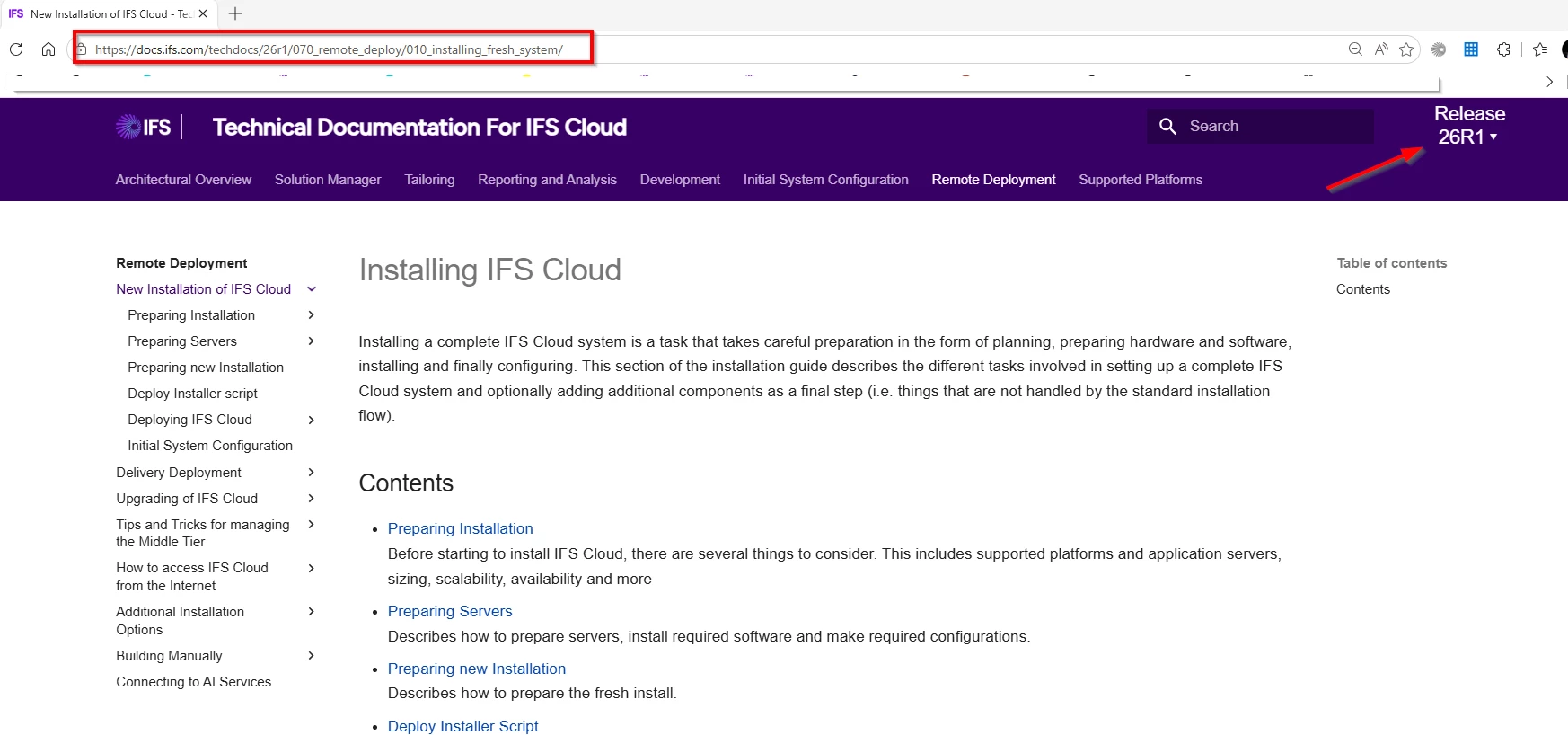The height and width of the screenshot is (735, 1568).
Task: Expand chevron beside Building Manually
Action: pos(312,656)
